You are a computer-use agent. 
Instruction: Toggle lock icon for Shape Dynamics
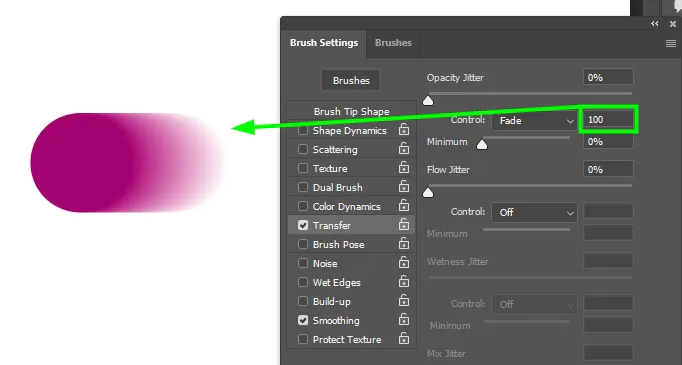[x=404, y=130]
